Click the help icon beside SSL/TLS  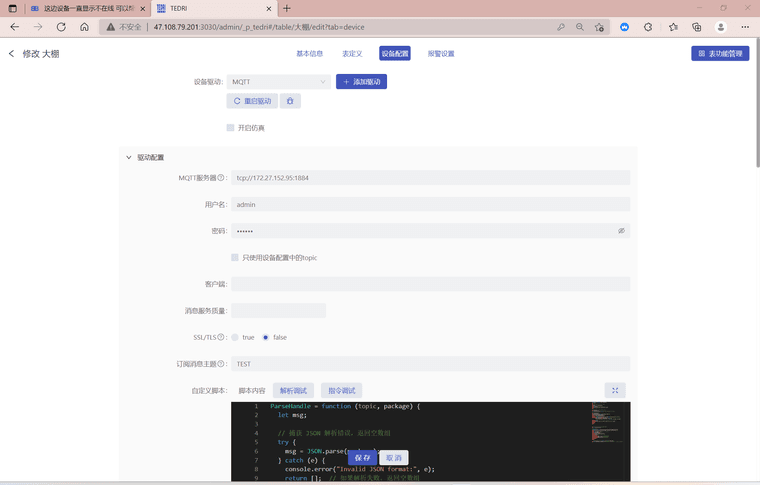click(x=221, y=337)
